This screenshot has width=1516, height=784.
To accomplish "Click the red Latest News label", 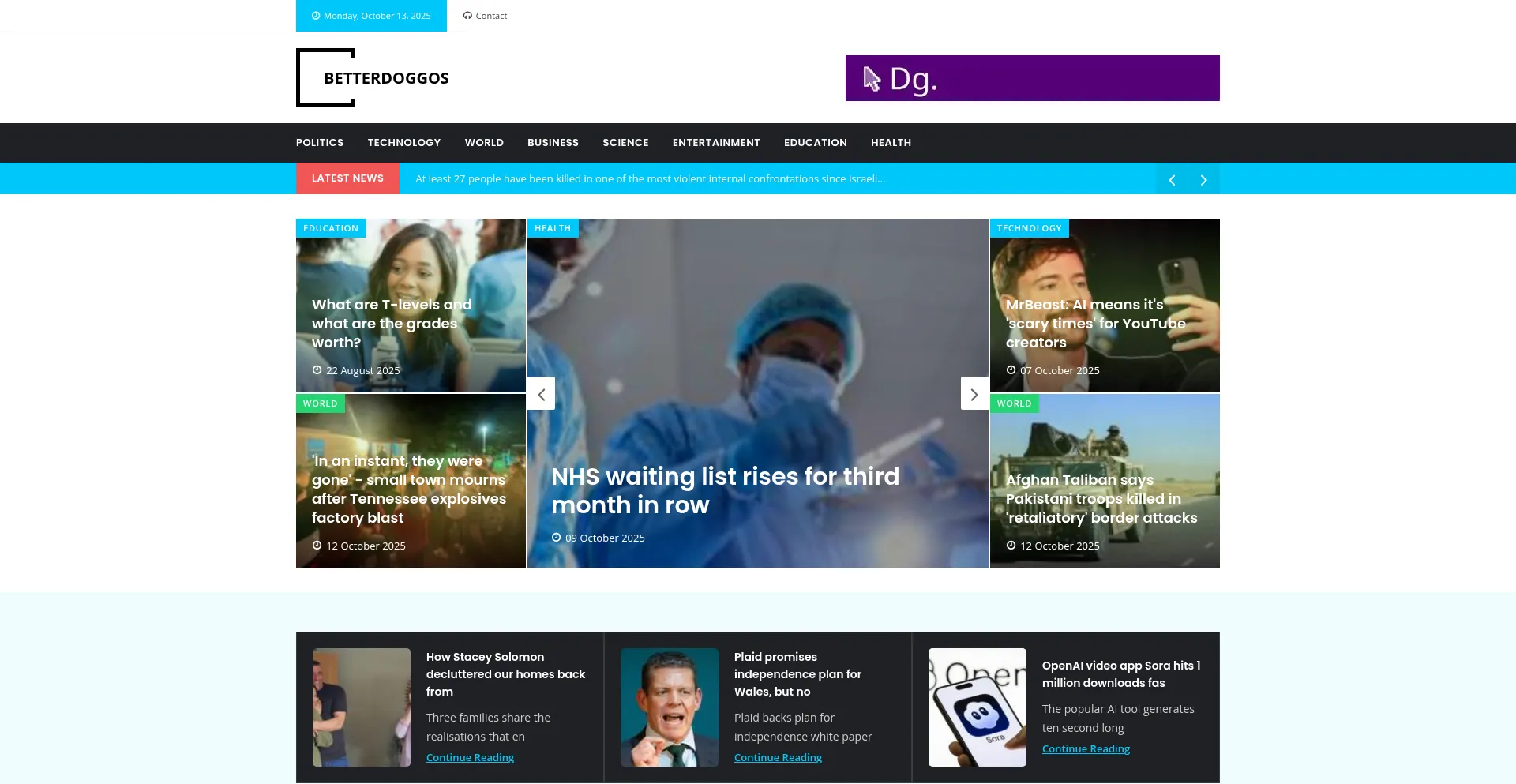I will (x=347, y=178).
